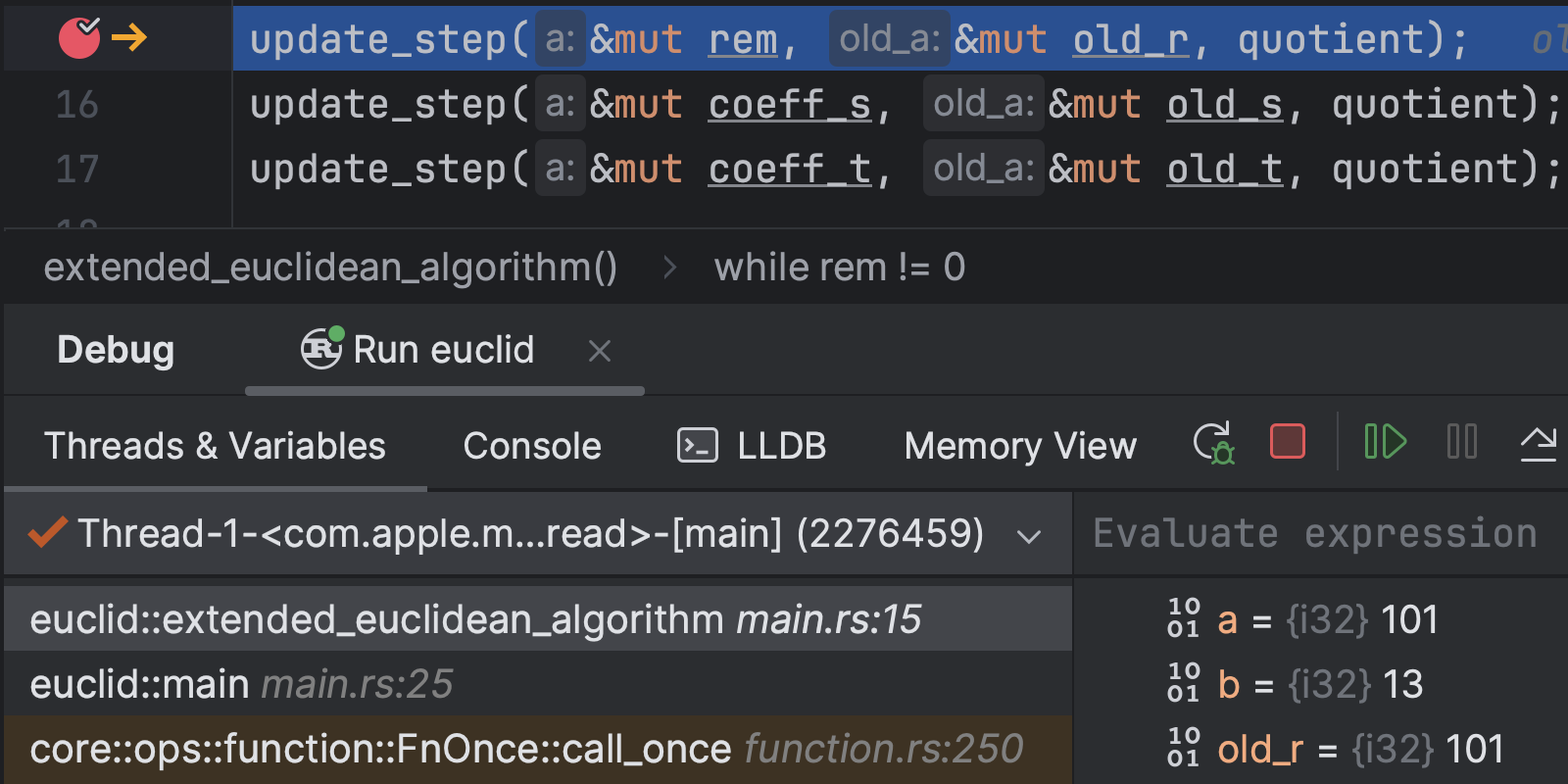Close the Run euclid tab
The image size is (1568, 784).
click(600, 351)
